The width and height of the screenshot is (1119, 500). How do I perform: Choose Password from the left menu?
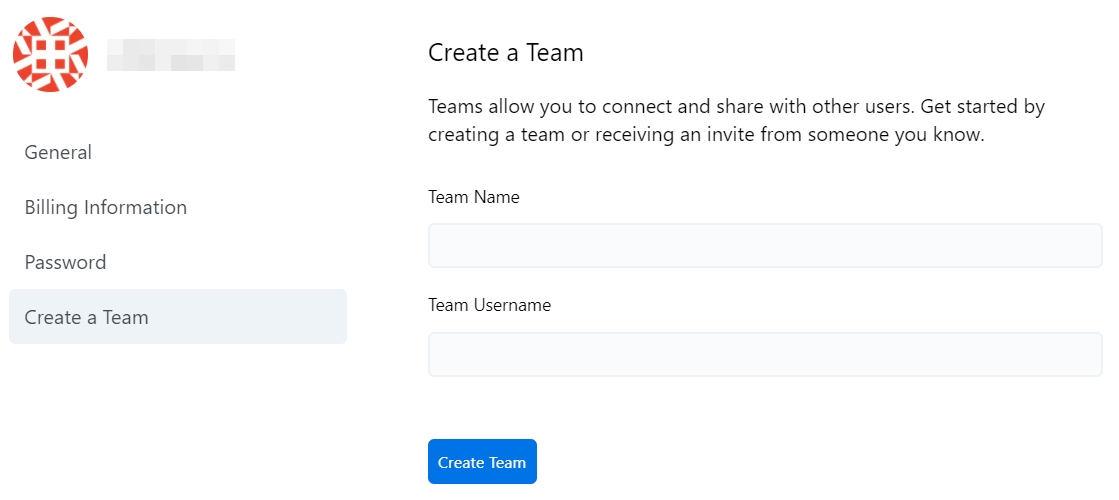pyautogui.click(x=65, y=263)
